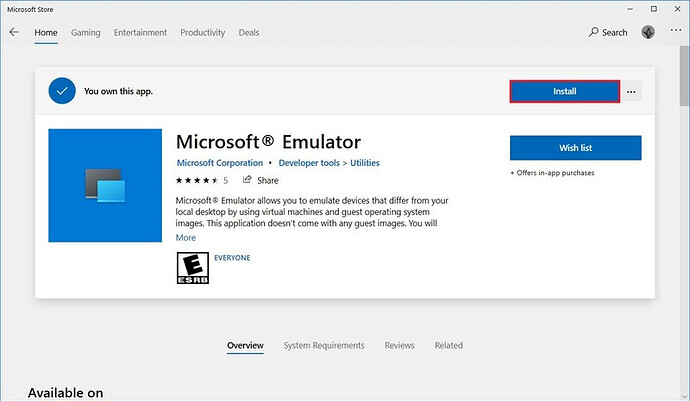This screenshot has width=690, height=401.
Task: Switch to the Gaming tab
Action: [86, 33]
